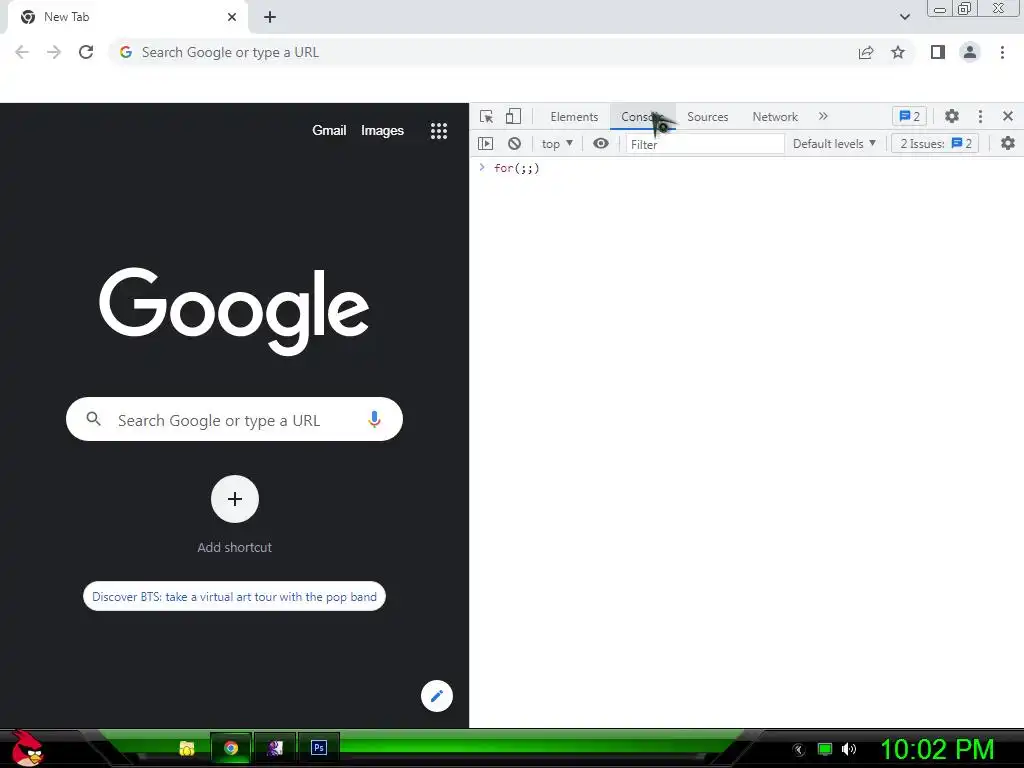1024x768 pixels.
Task: Expand more DevTools tabs chevron
Action: click(x=823, y=116)
